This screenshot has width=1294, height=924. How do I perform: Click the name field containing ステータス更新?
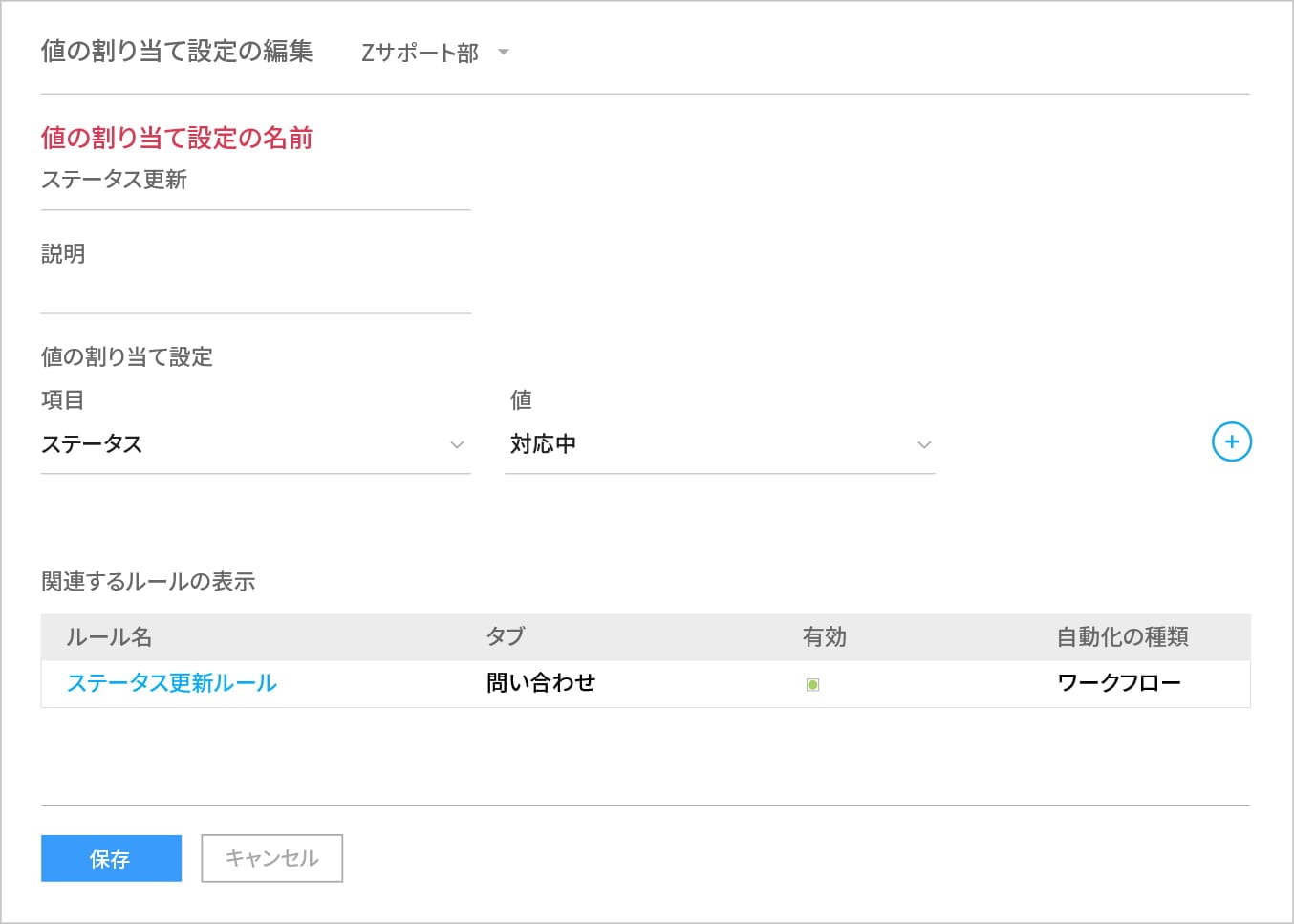(255, 181)
